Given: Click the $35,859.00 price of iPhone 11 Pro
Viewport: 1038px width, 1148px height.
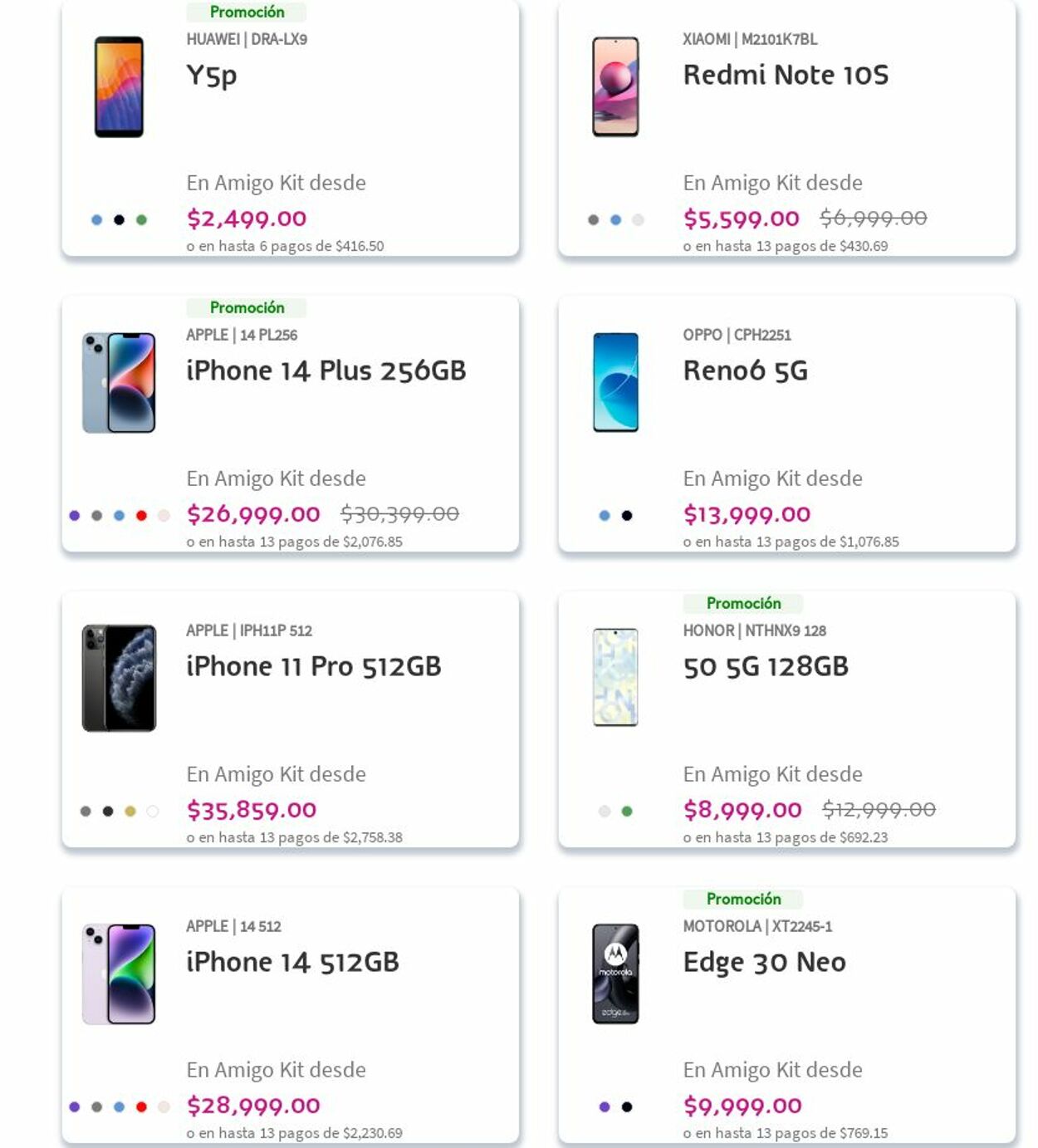Looking at the screenshot, I should [252, 810].
